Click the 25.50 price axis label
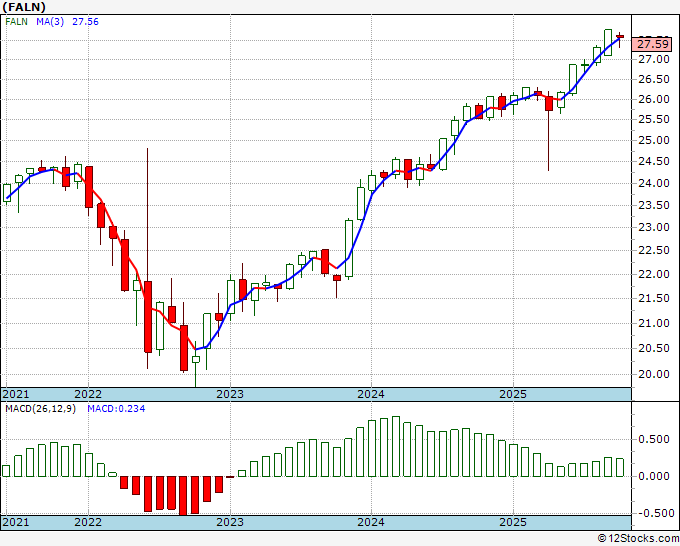Screen dimensions: 680x546 (x=654, y=119)
